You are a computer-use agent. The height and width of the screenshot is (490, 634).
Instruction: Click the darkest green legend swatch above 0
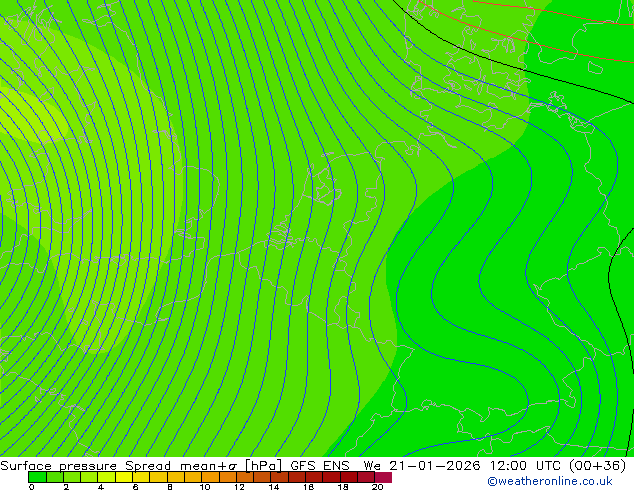(x=37, y=477)
